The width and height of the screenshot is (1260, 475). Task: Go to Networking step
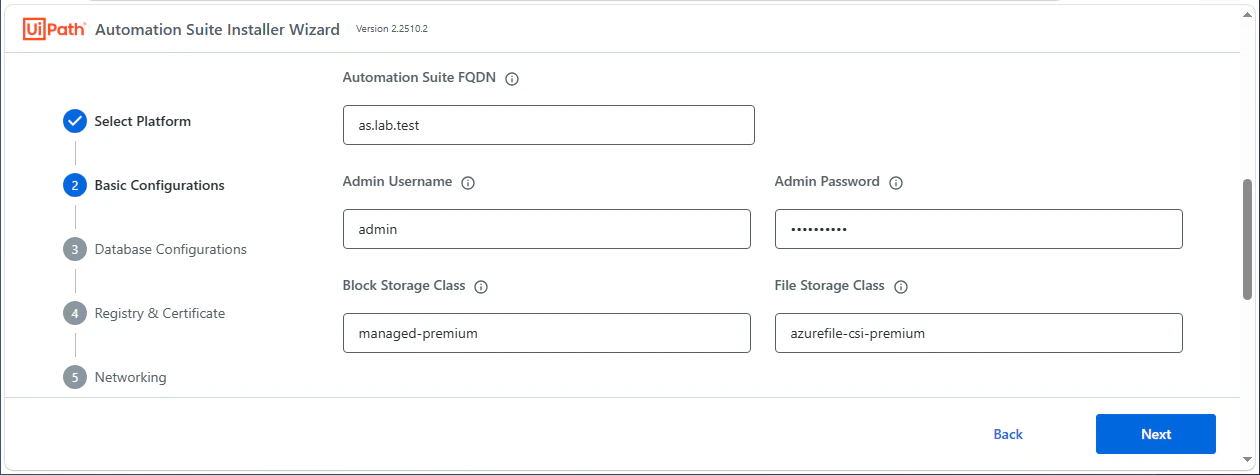[x=131, y=377]
